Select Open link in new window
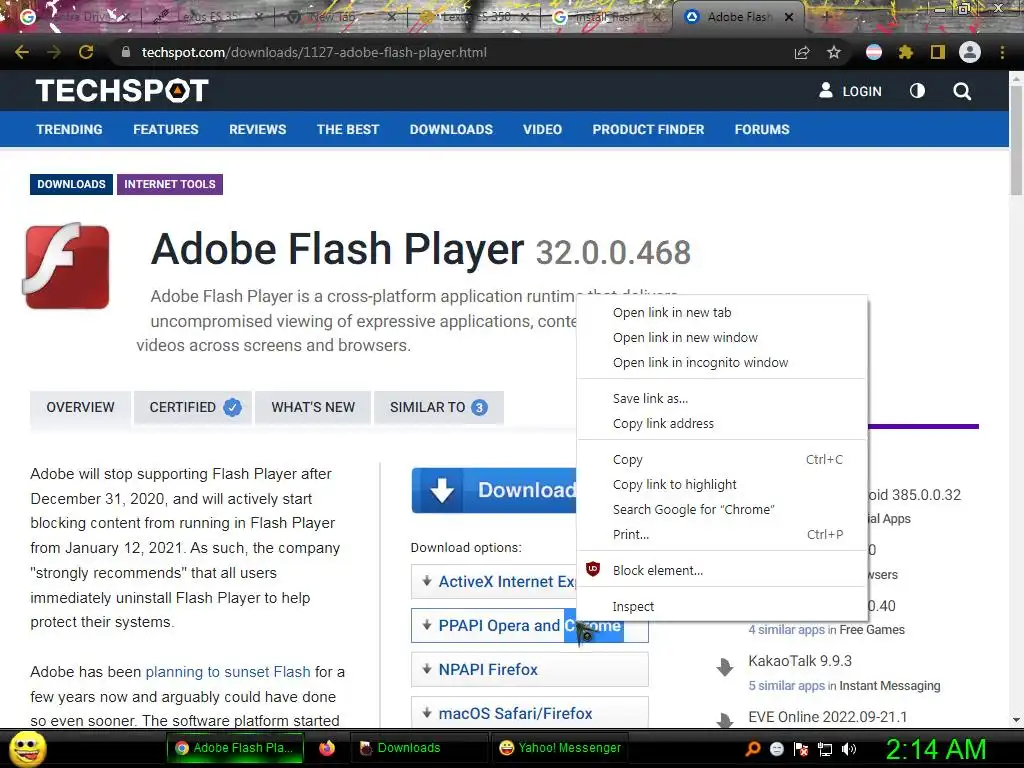The width and height of the screenshot is (1024, 768). point(722,337)
